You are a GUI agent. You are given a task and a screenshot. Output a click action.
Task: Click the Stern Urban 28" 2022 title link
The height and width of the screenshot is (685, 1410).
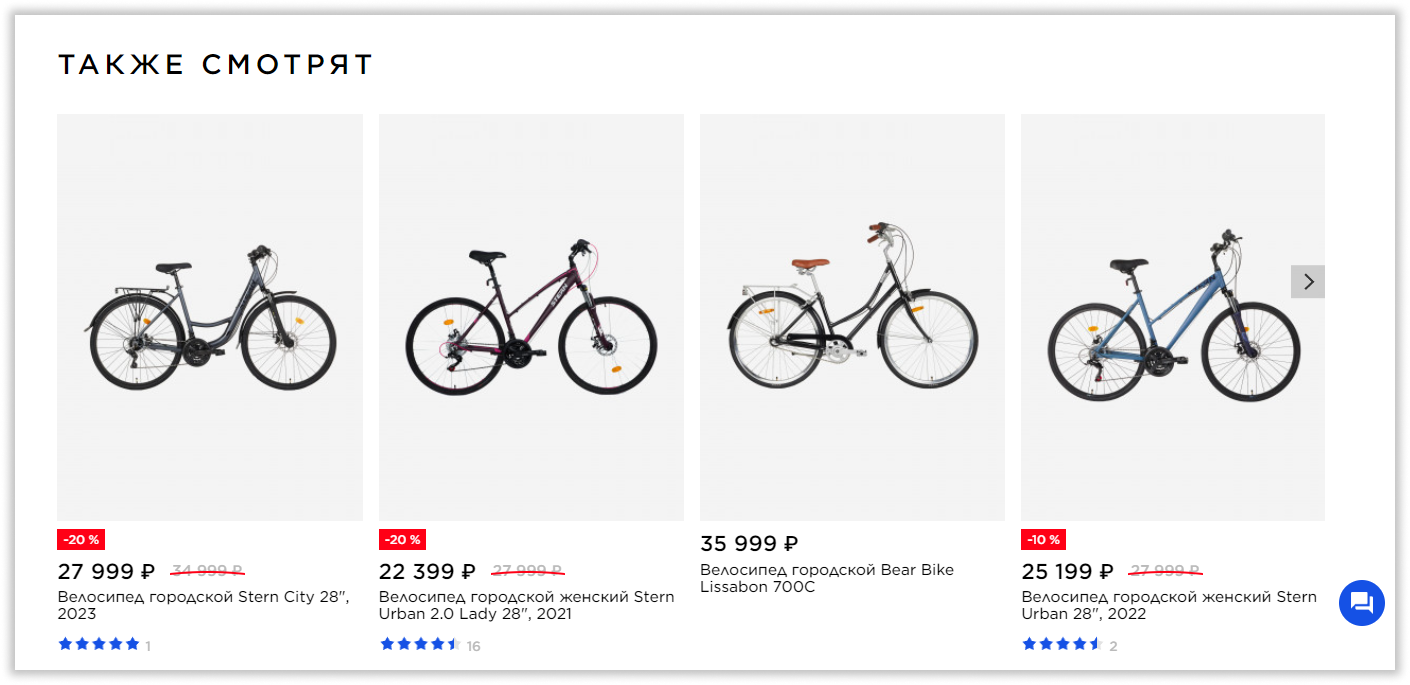click(1168, 605)
